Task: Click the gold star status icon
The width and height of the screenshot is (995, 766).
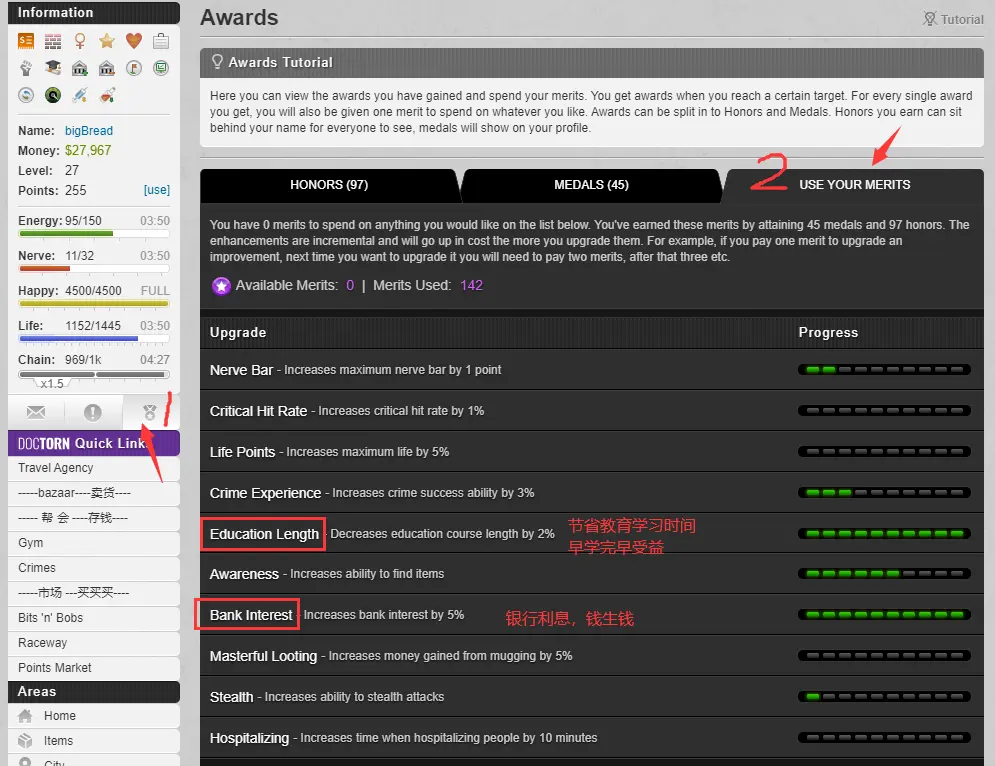Action: click(x=106, y=41)
